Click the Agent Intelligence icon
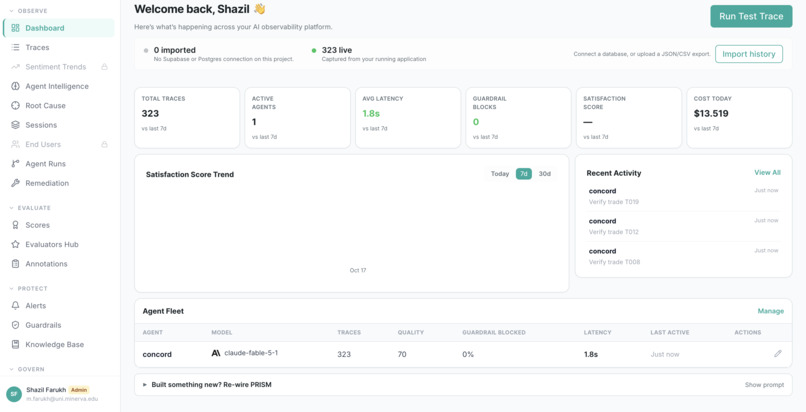This screenshot has height=412, width=806. pyautogui.click(x=15, y=86)
